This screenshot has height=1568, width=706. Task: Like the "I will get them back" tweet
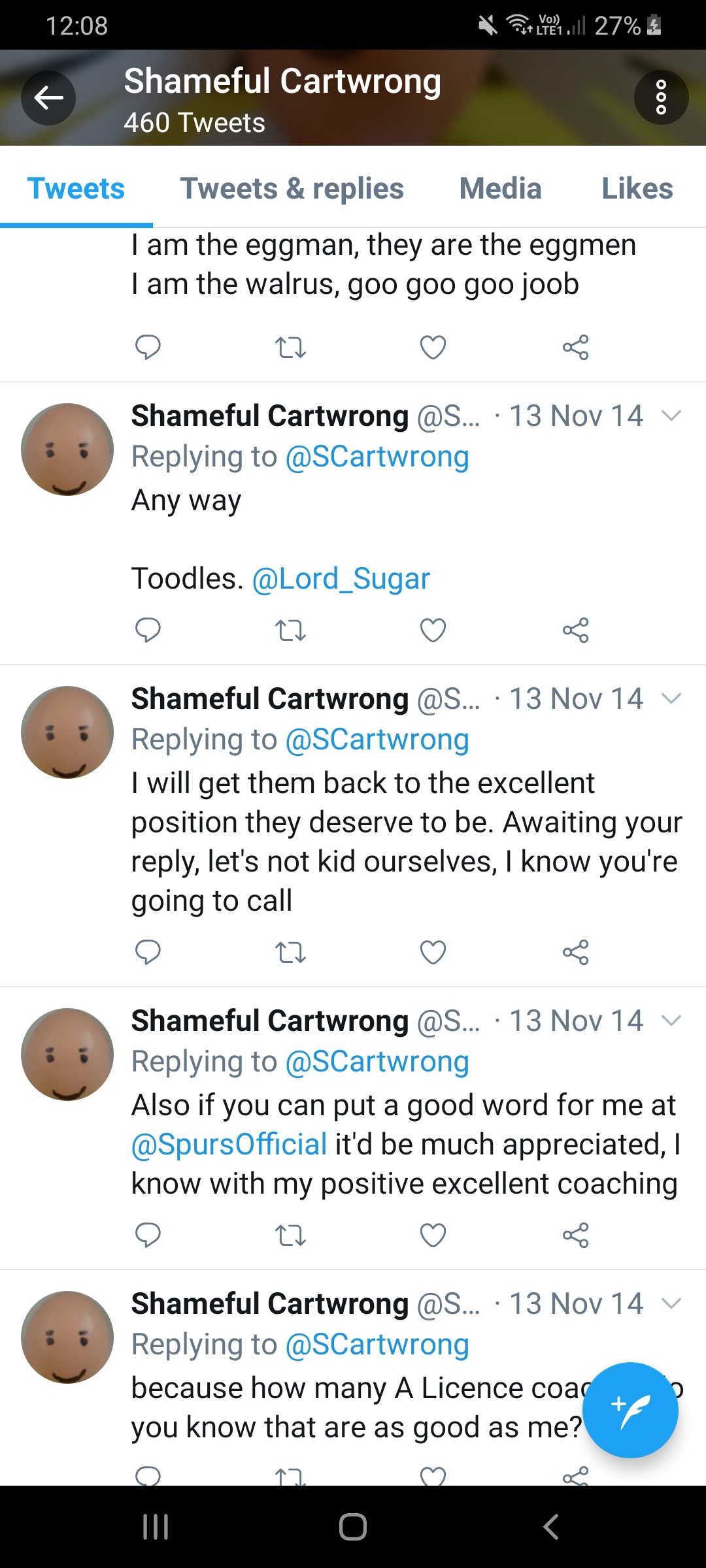[433, 952]
